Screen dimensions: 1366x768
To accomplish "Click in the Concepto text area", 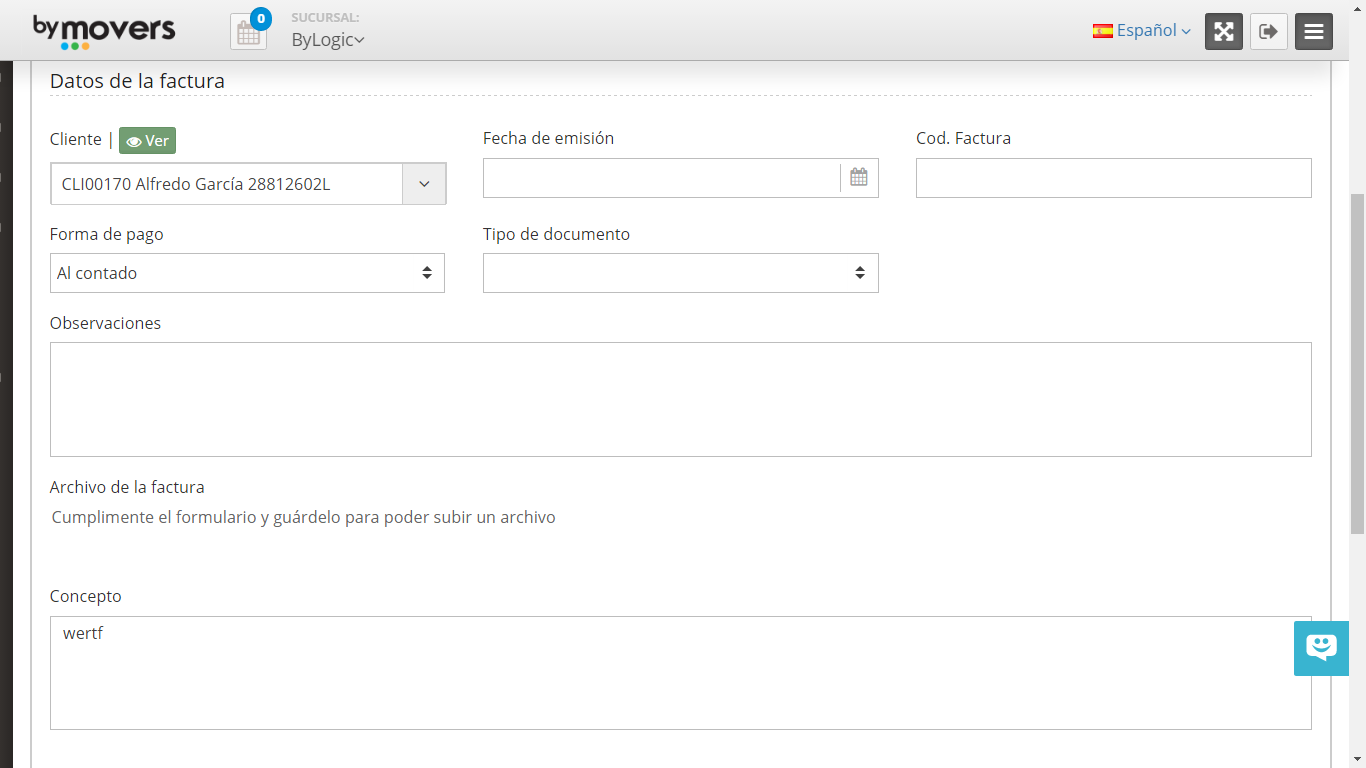I will (x=680, y=672).
